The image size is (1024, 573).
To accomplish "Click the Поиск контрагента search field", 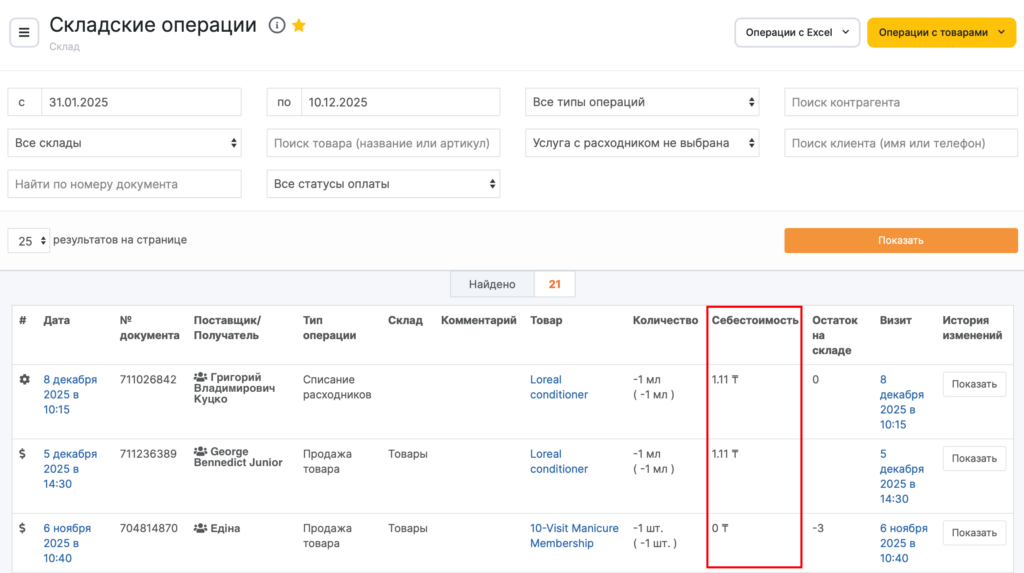I will 900,102.
